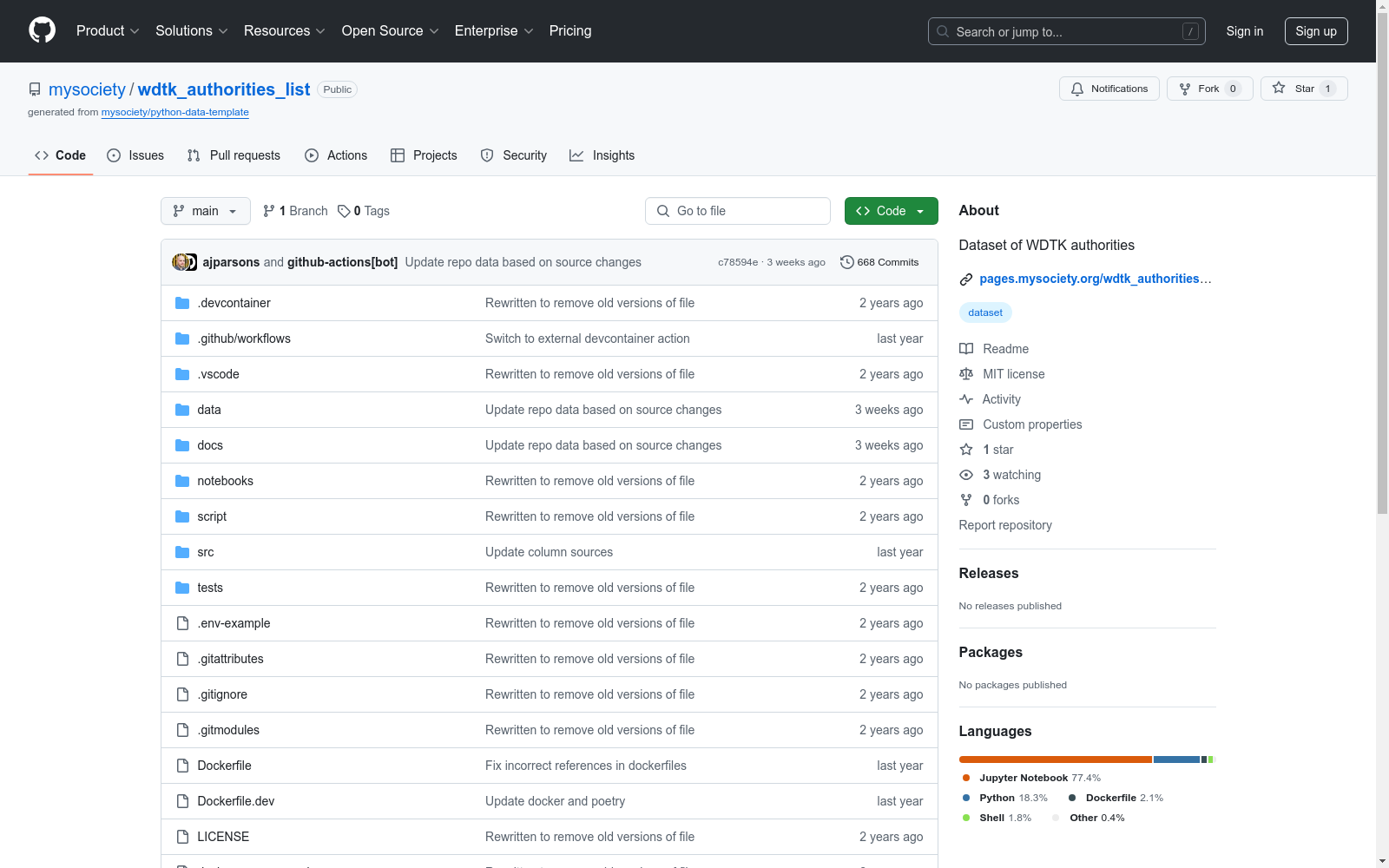Click the fork icon beside 0 forks

(966, 500)
